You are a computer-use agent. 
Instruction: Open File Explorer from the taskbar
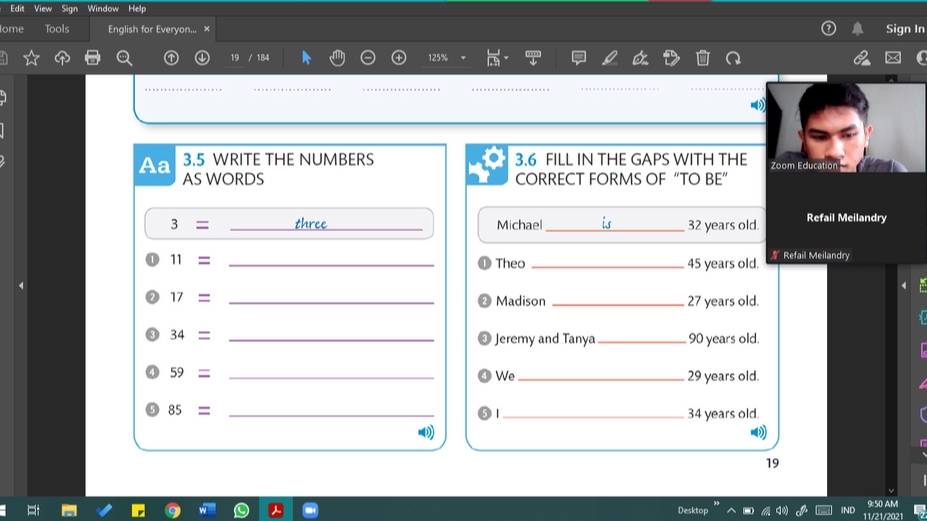pyautogui.click(x=69, y=510)
